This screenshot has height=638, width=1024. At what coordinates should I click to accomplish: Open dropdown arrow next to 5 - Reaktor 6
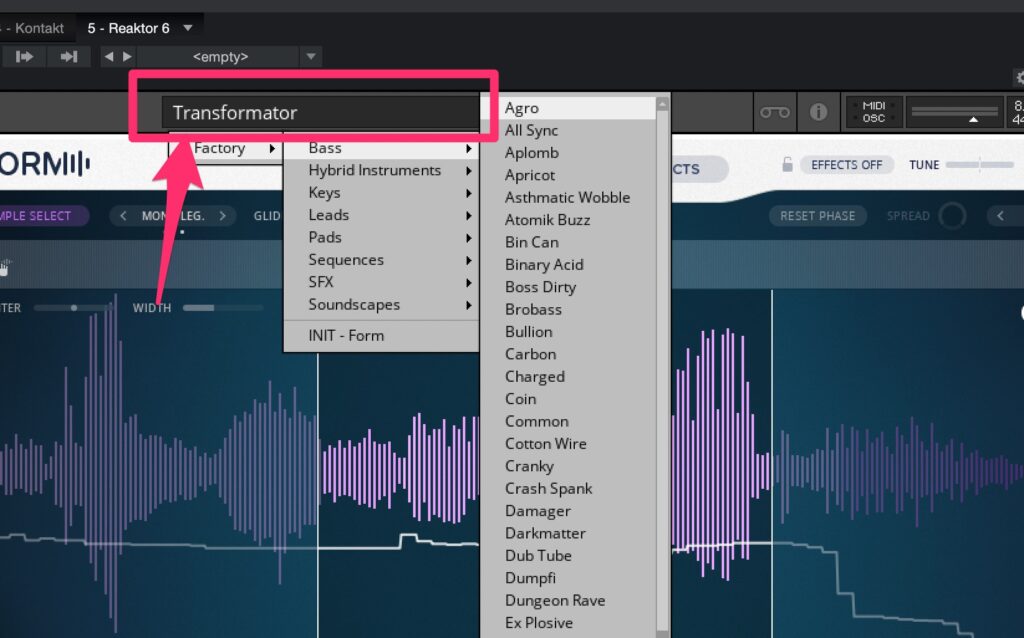[188, 28]
